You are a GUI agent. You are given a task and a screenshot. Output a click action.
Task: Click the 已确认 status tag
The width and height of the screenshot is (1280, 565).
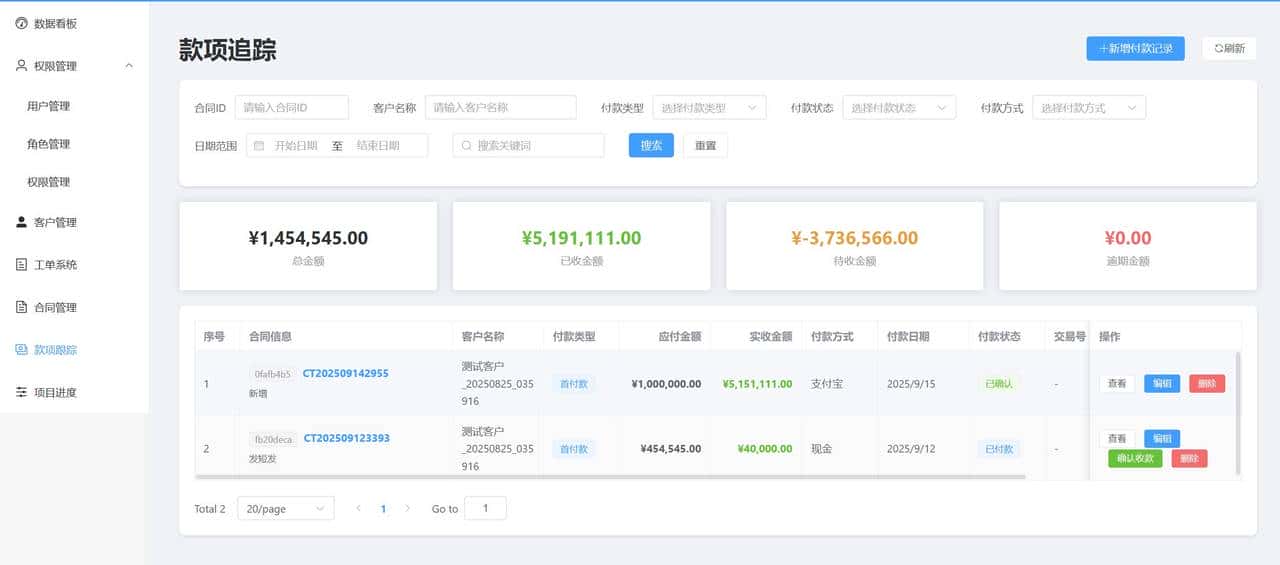(999, 384)
